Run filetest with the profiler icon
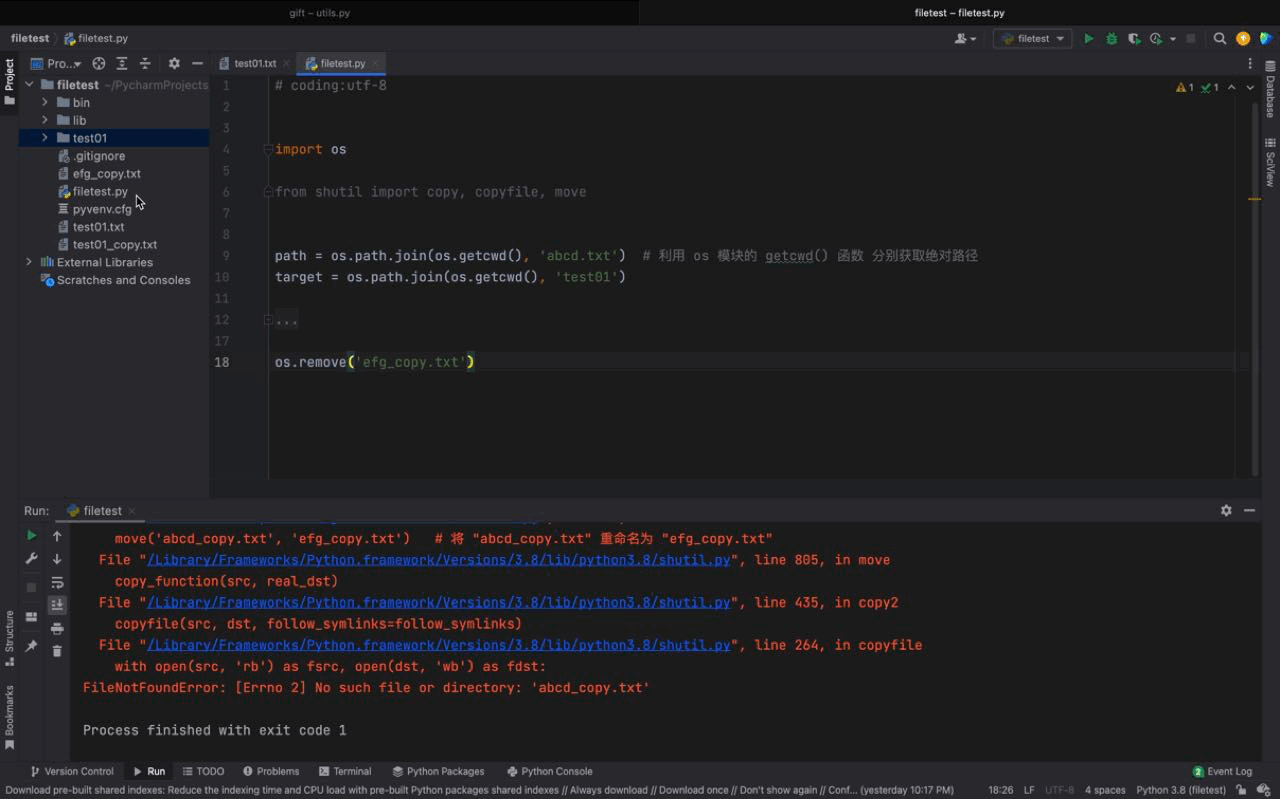Image resolution: width=1280 pixels, height=799 pixels. 1156,39
